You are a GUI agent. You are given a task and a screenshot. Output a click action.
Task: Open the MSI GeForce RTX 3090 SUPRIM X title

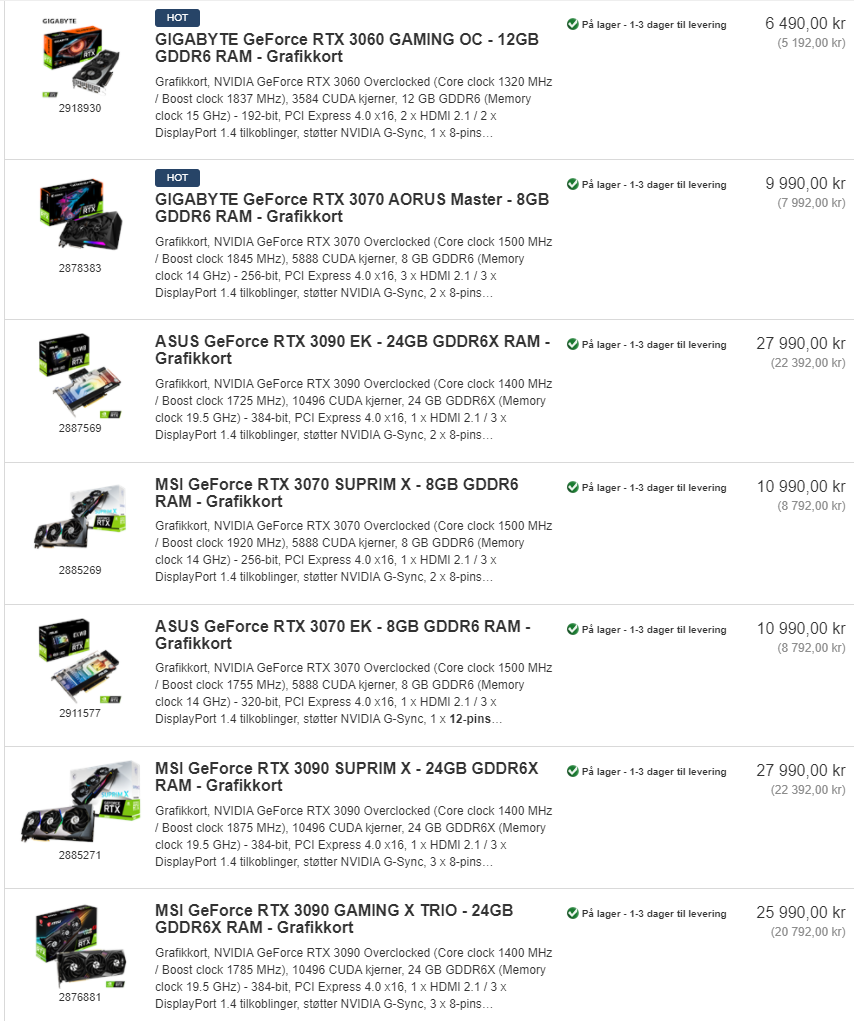[x=346, y=777]
